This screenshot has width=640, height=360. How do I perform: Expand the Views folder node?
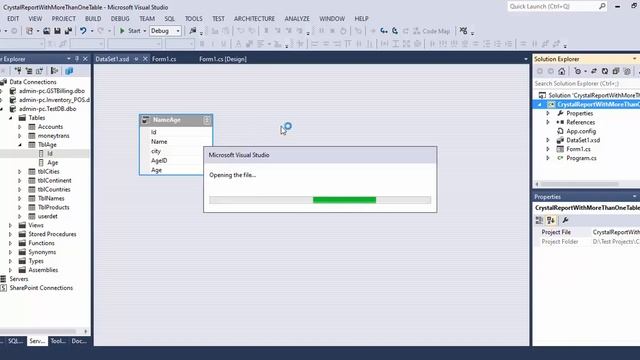click(x=11, y=225)
